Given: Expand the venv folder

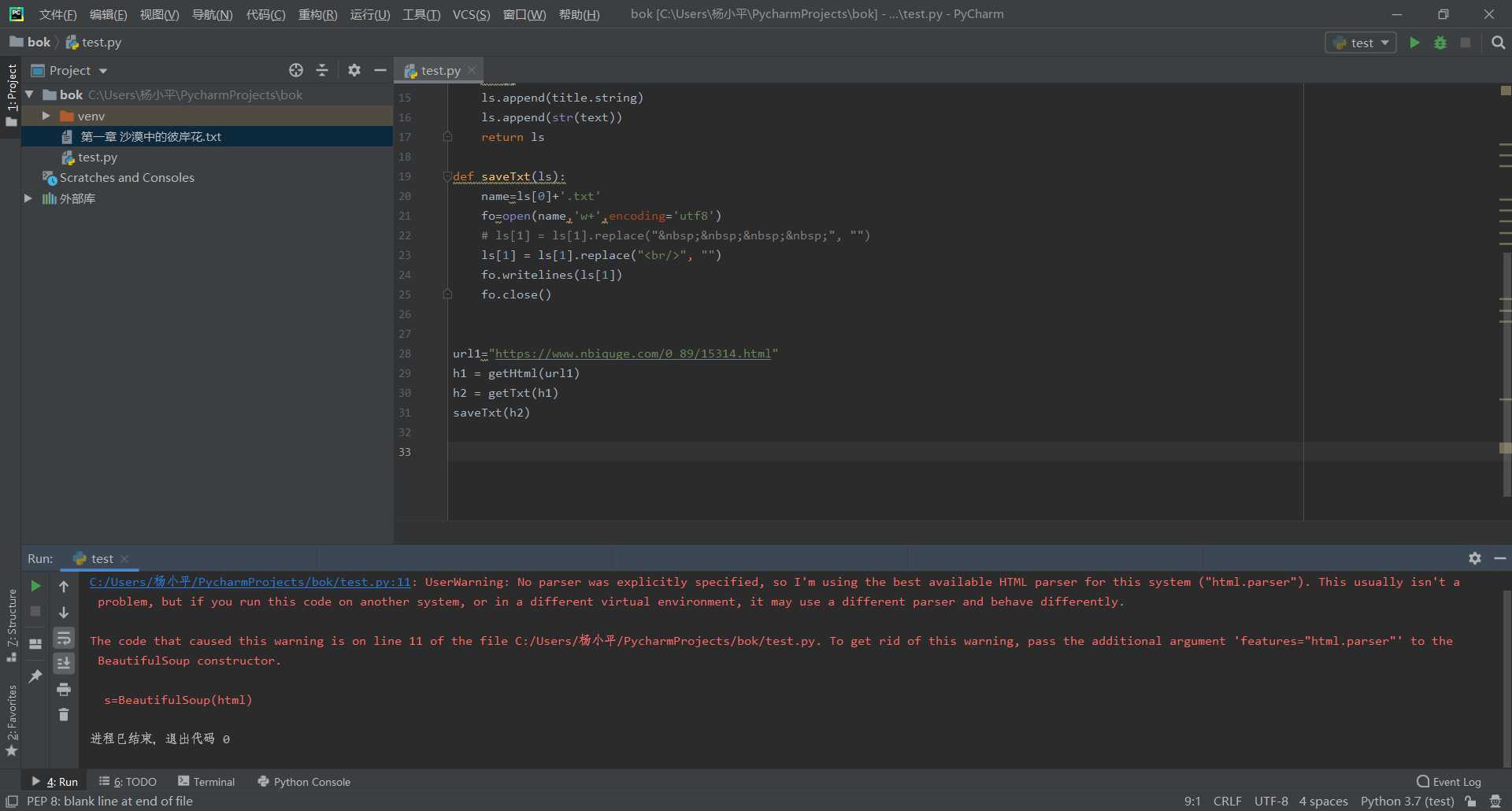Looking at the screenshot, I should coord(46,116).
